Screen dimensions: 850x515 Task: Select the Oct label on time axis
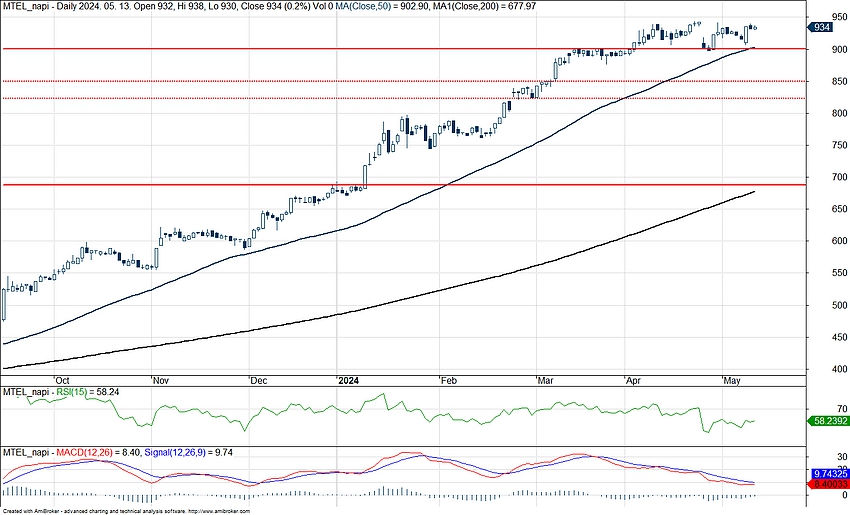[x=62, y=381]
